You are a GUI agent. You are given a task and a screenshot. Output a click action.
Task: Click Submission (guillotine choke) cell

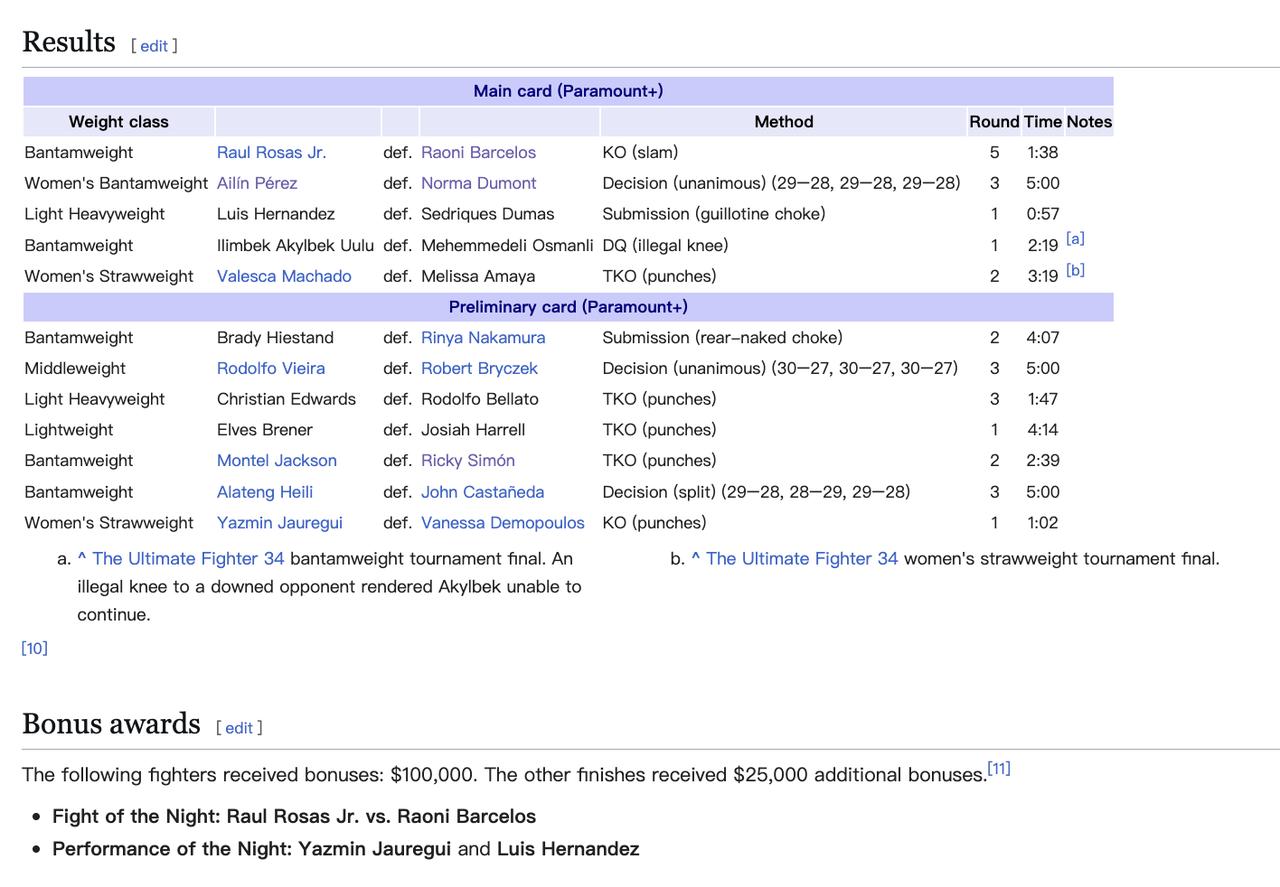click(784, 214)
